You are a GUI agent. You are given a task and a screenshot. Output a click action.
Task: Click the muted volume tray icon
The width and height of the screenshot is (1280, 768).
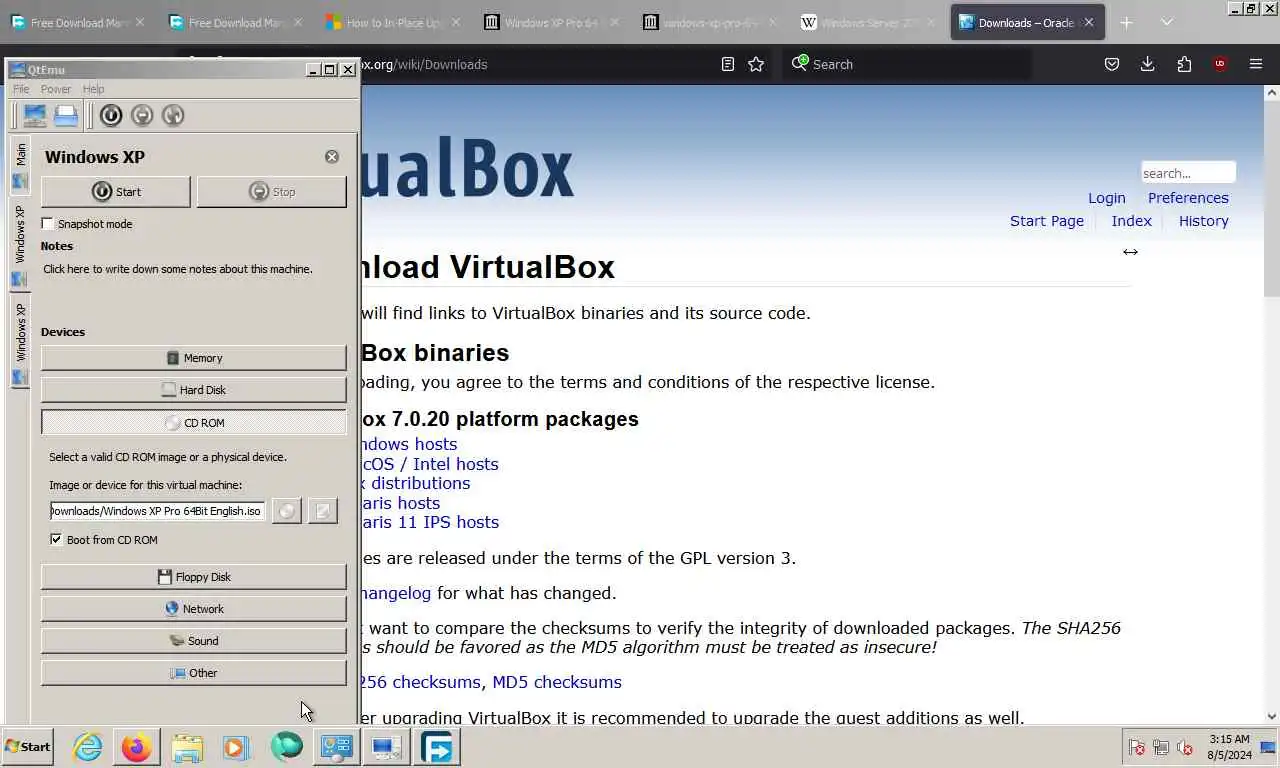(x=1185, y=747)
